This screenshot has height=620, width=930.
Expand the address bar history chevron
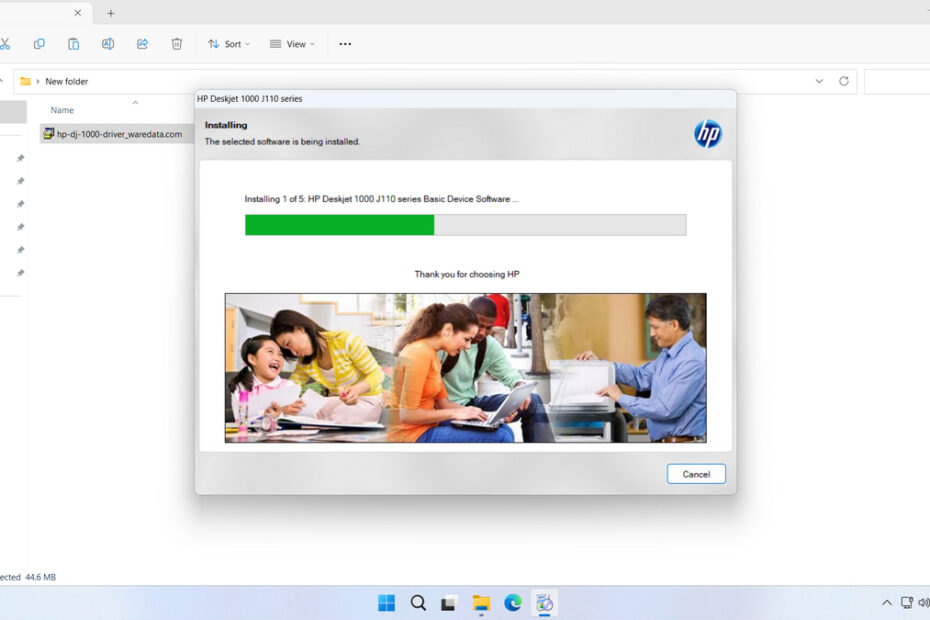[819, 81]
